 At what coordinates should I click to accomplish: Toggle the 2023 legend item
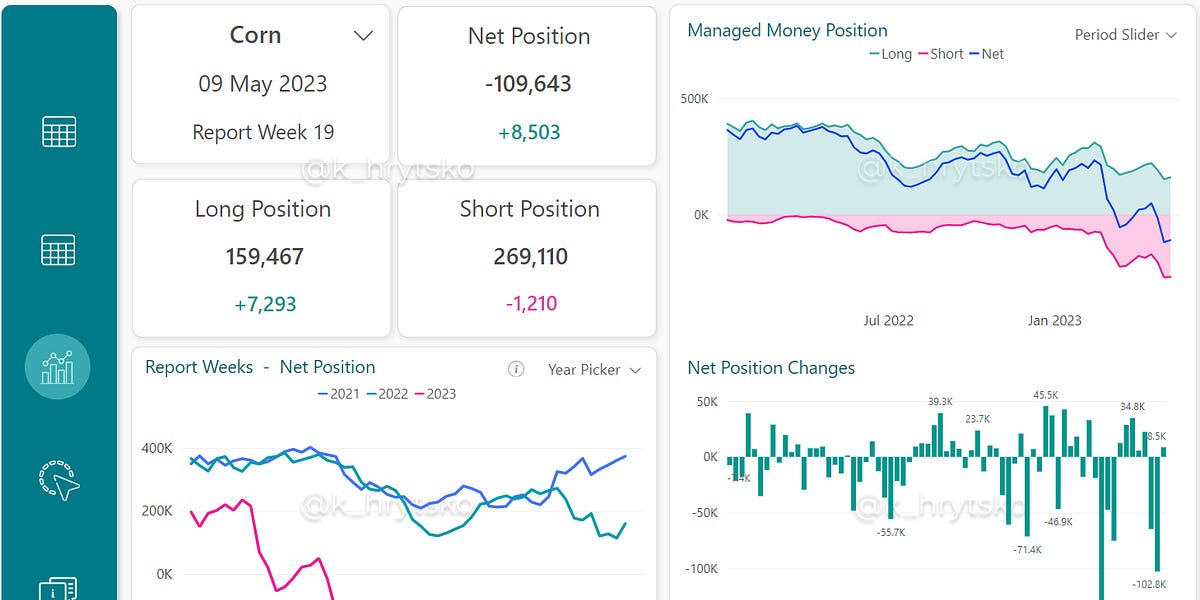tap(443, 394)
